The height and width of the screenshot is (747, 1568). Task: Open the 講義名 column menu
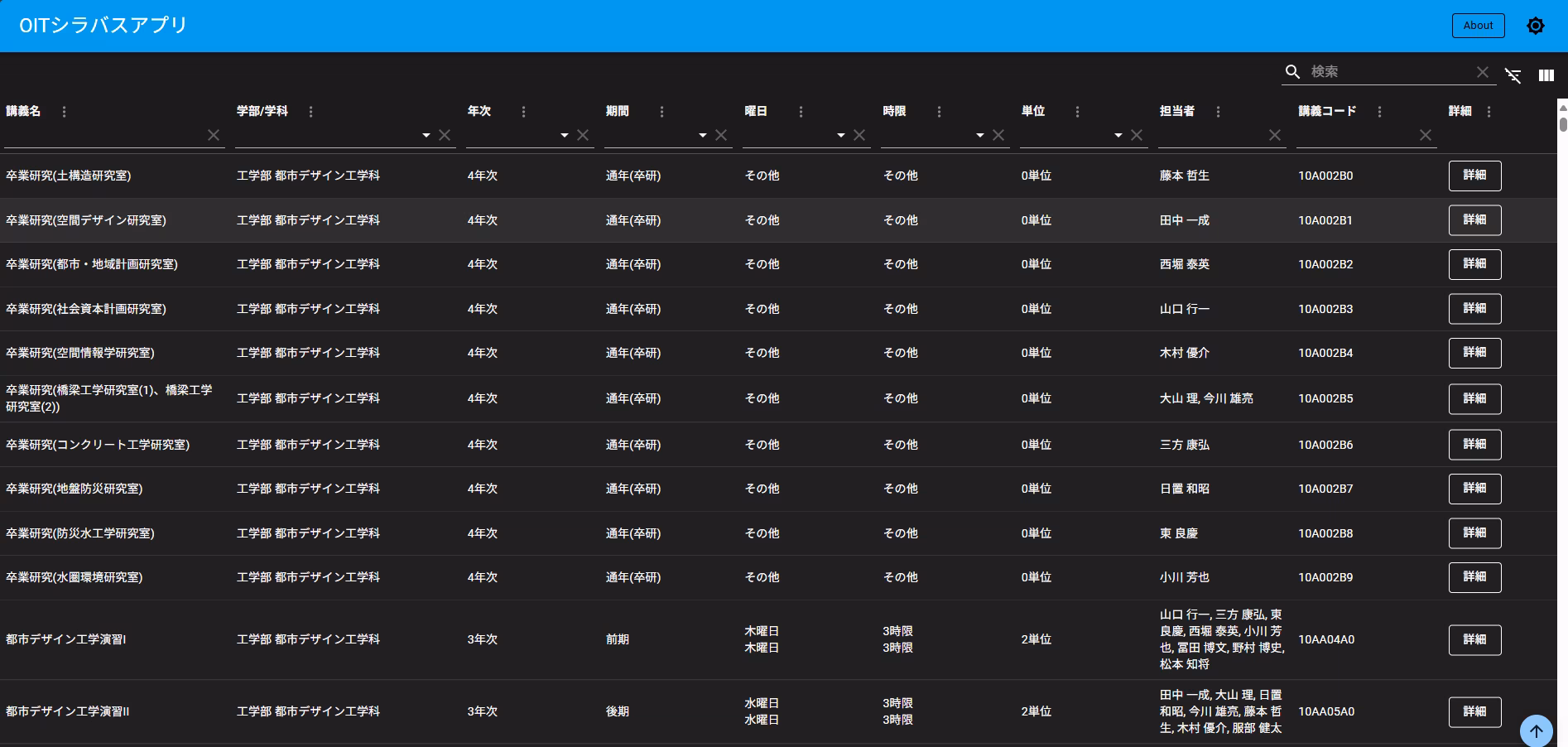(x=65, y=112)
